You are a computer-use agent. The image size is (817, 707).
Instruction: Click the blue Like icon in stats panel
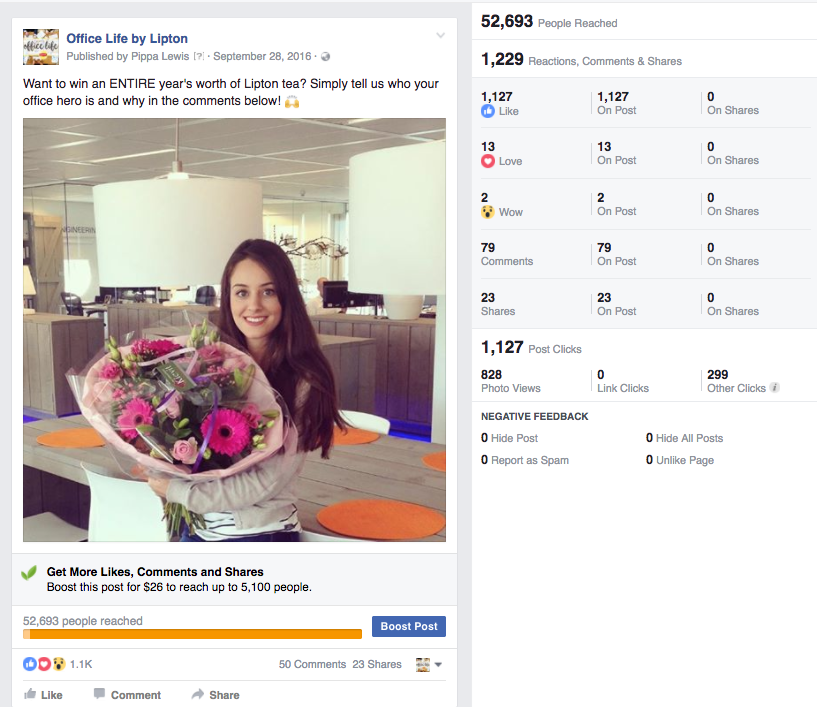pyautogui.click(x=488, y=111)
